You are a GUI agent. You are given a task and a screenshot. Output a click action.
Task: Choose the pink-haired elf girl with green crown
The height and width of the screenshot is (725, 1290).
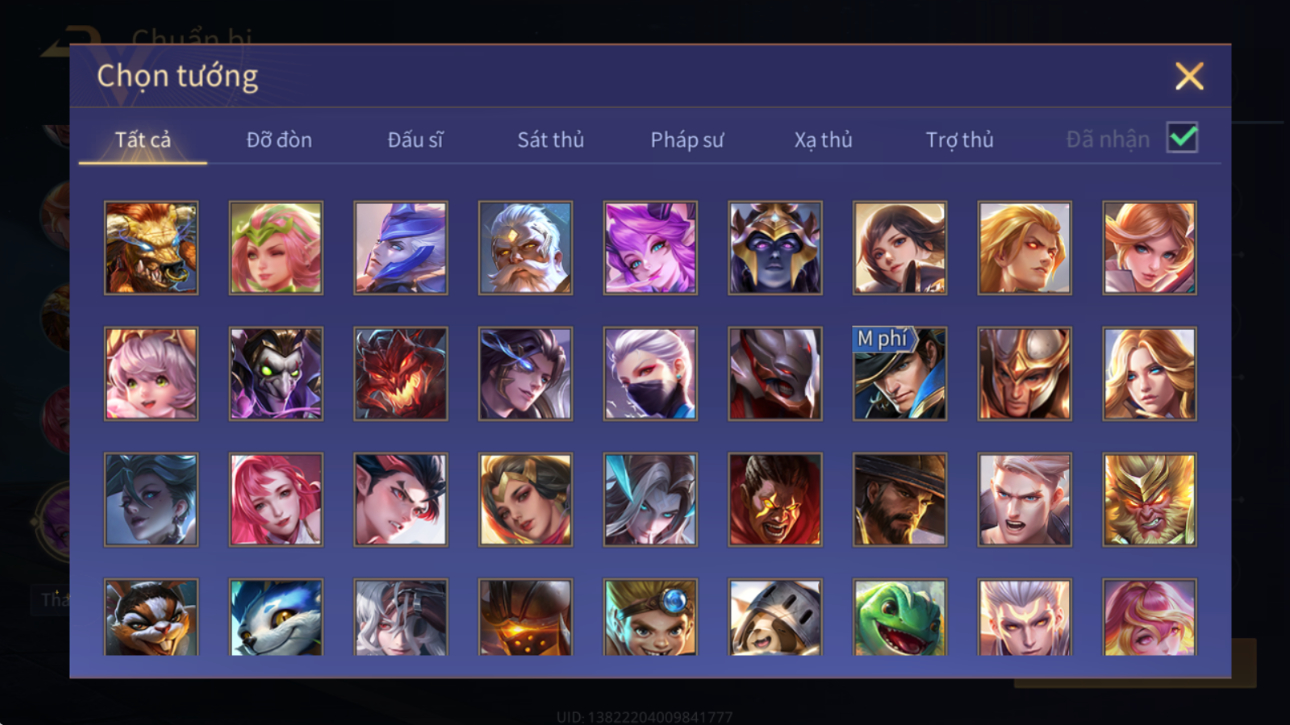276,248
